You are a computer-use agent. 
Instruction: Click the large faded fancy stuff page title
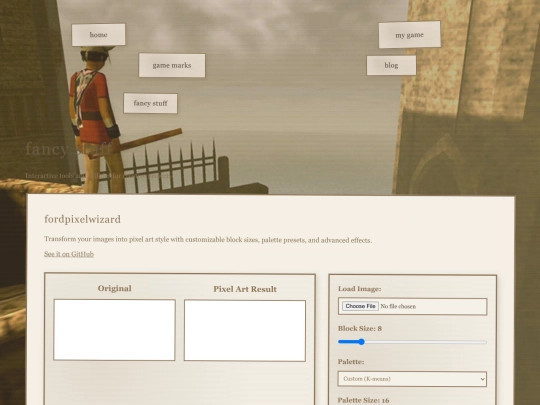69,149
